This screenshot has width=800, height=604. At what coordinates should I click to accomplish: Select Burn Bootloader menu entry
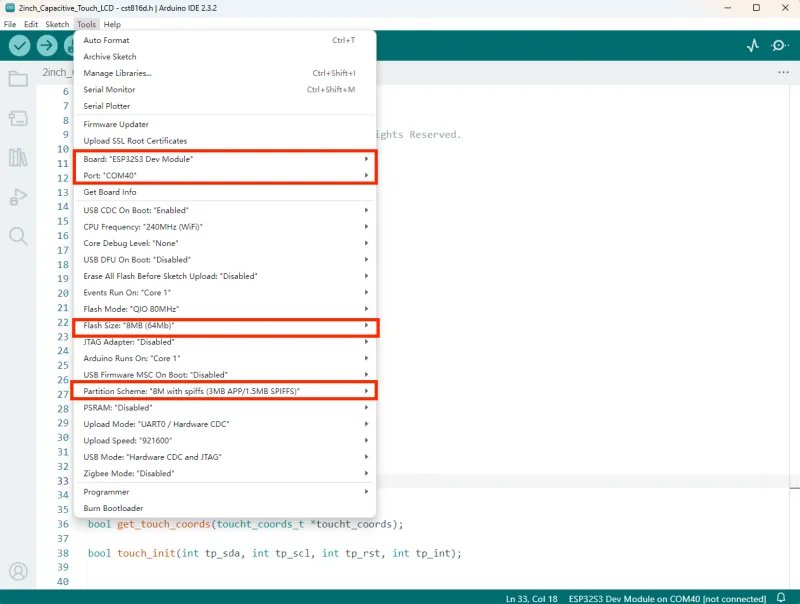pos(224,508)
